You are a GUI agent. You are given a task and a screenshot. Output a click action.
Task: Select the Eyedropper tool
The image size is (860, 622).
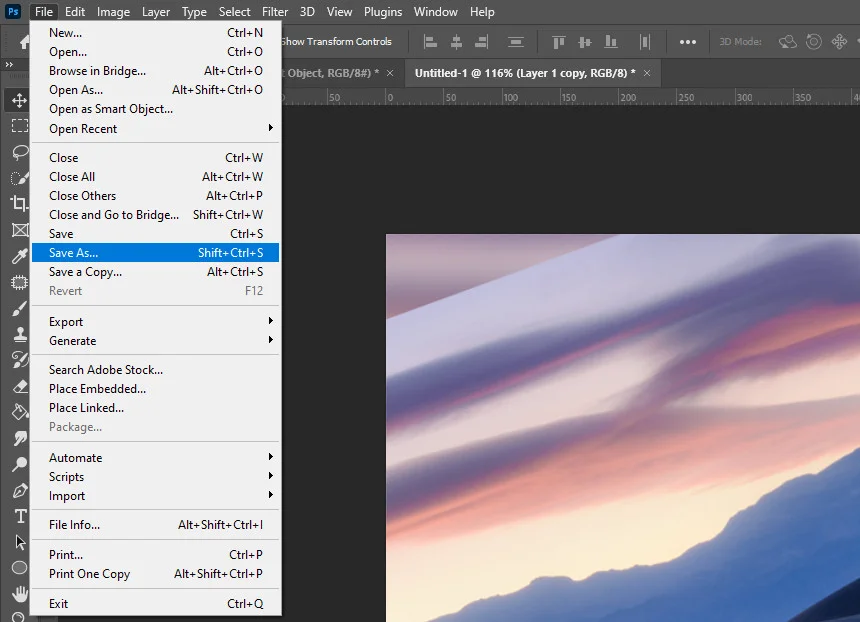click(20, 256)
